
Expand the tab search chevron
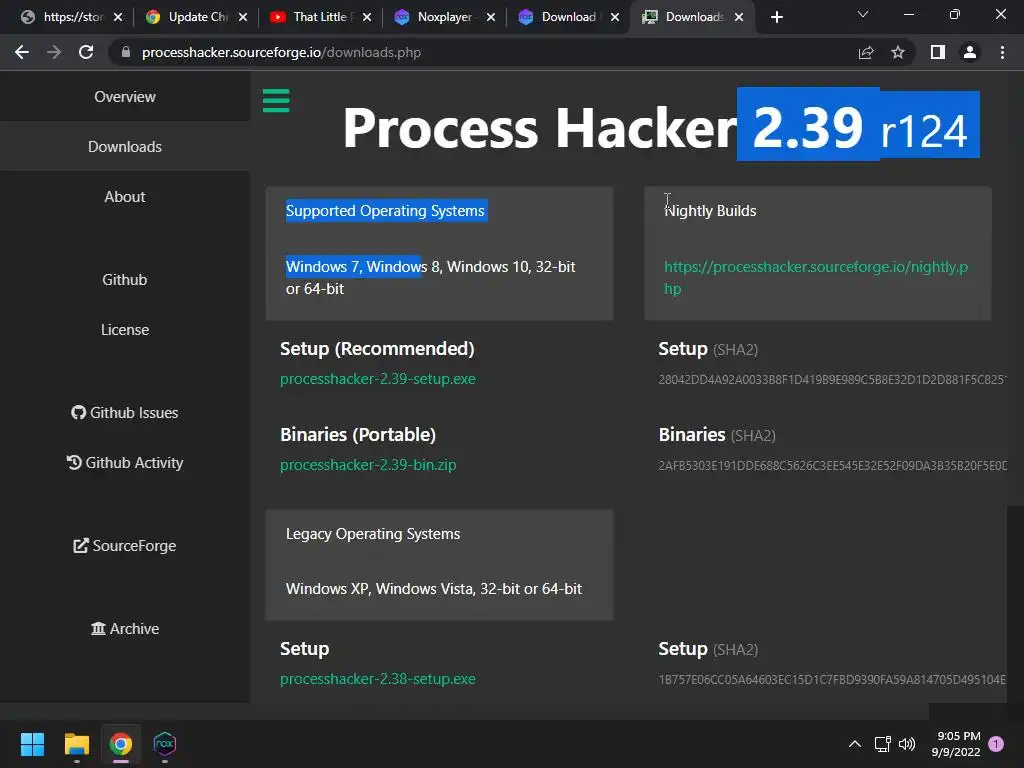[863, 14]
